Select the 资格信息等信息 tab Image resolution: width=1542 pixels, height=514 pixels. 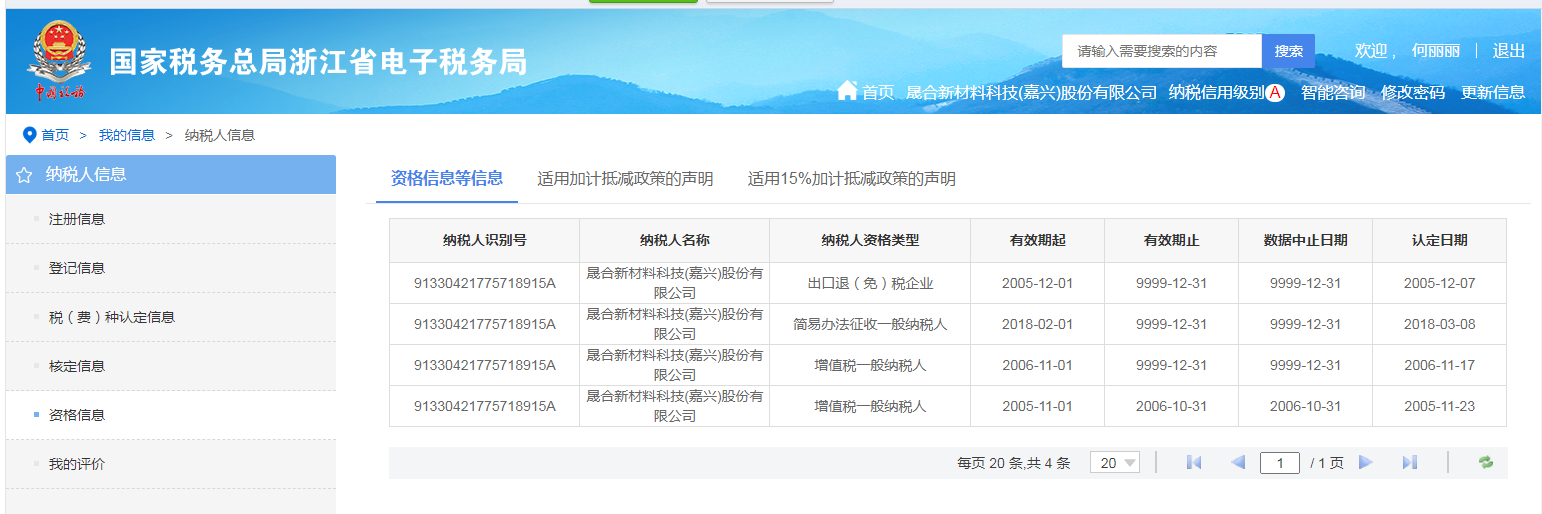pos(446,178)
